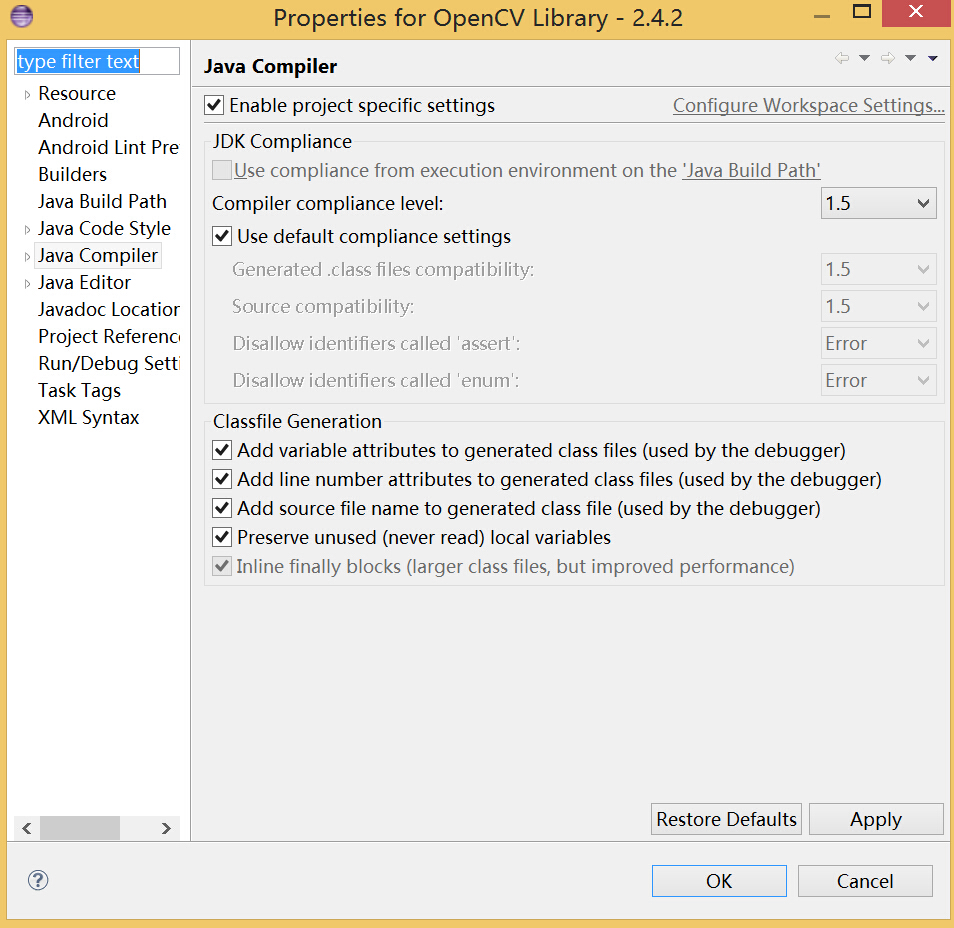Expand the Java Compiler tree node

(27, 257)
